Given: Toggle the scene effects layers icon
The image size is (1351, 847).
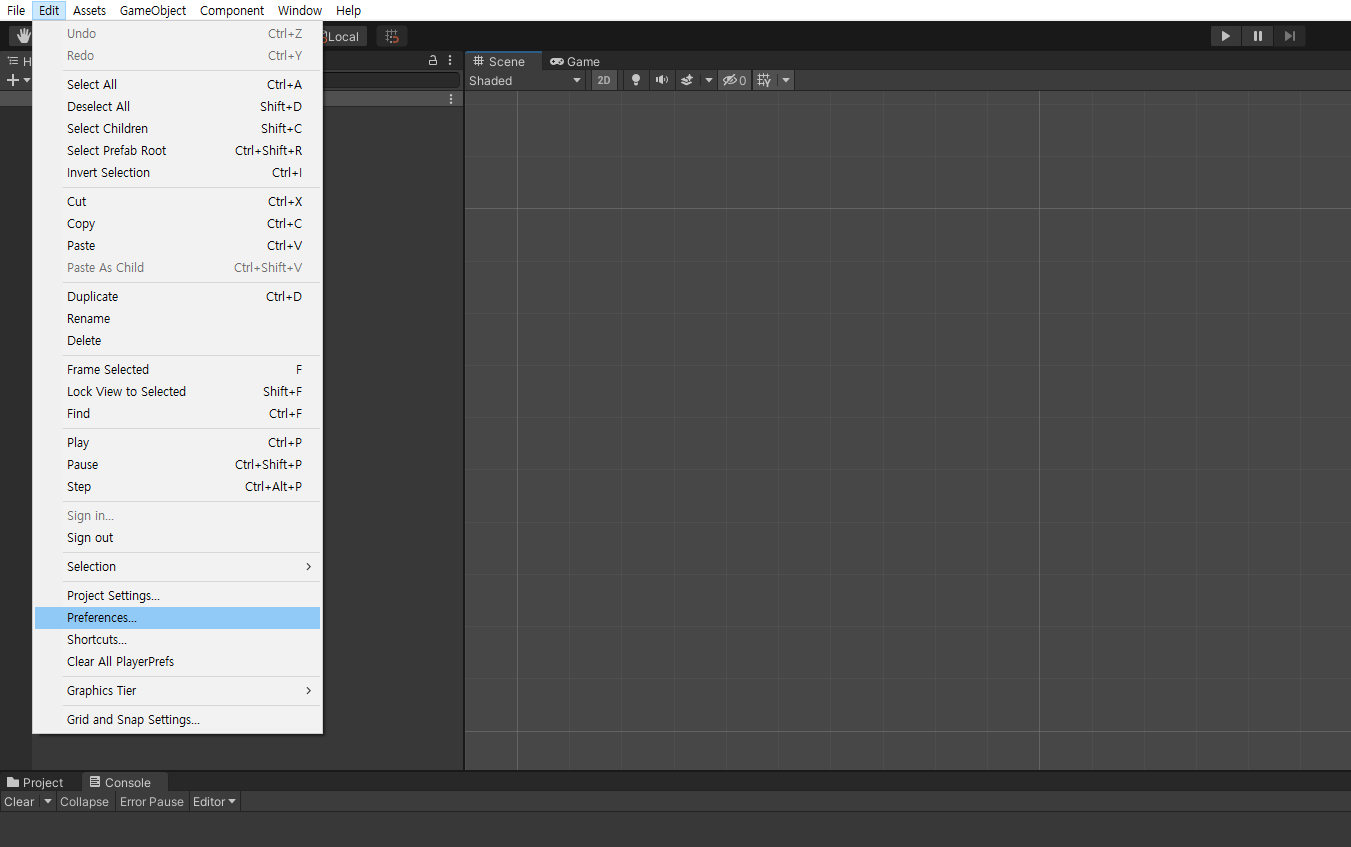Looking at the screenshot, I should click(687, 80).
